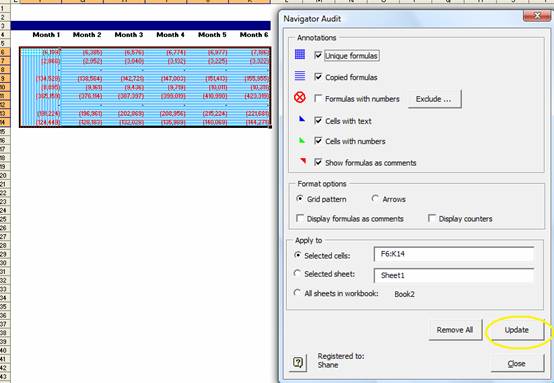
Task: Click the Copied formulas striped icon
Action: tap(300, 76)
